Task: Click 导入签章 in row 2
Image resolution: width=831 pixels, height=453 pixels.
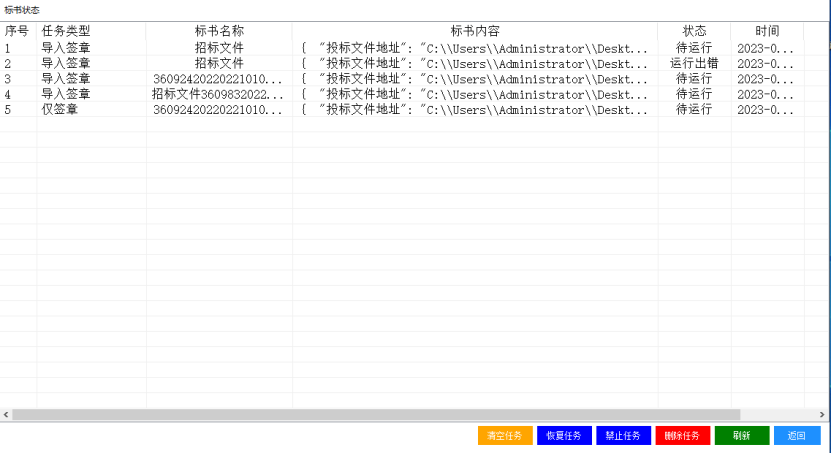Action: point(66,64)
